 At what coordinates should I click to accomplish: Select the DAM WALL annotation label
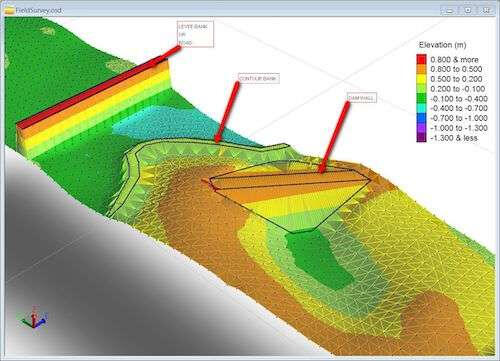click(362, 98)
